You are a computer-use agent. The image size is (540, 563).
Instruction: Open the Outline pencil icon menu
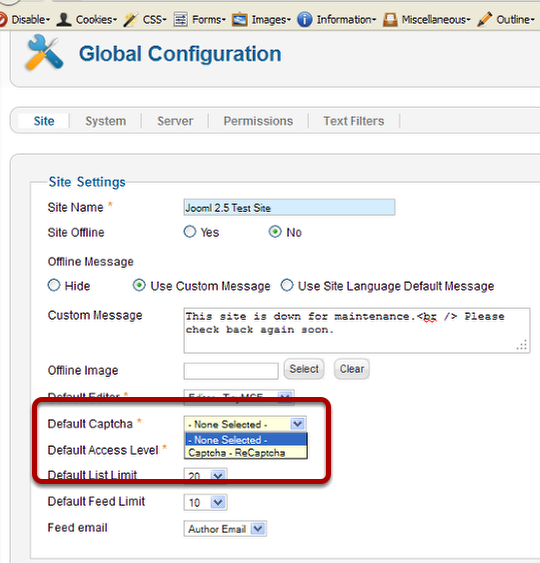(485, 19)
